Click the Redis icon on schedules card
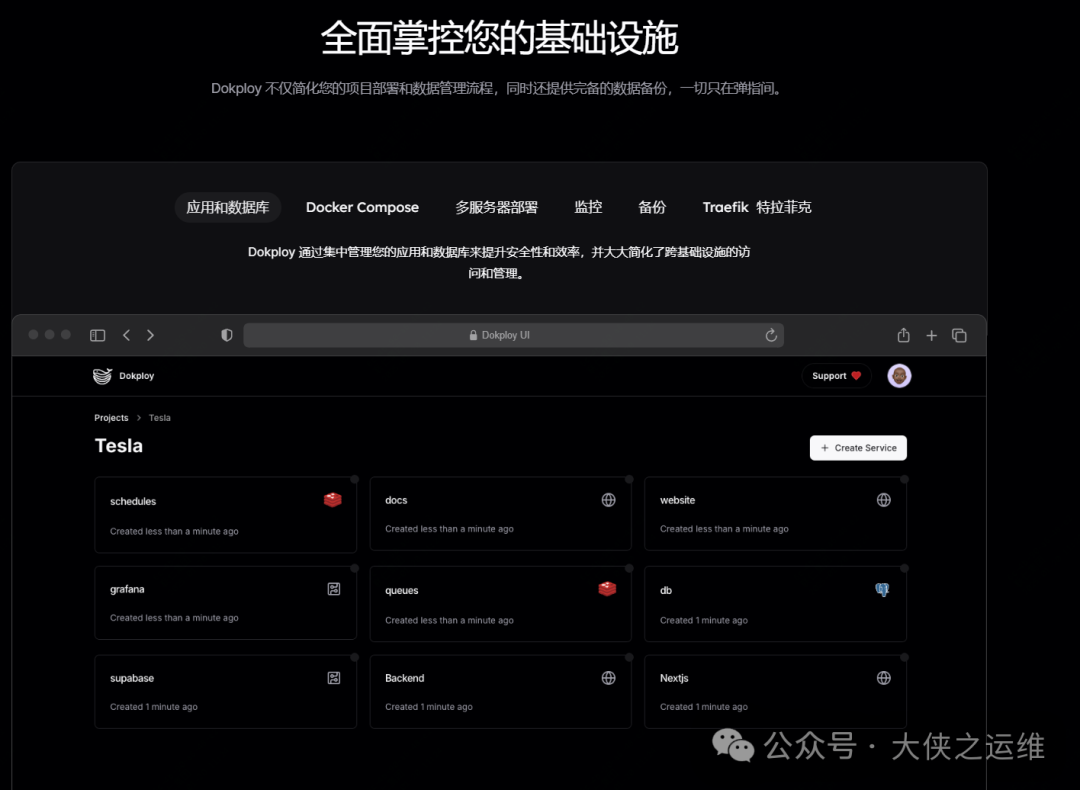The image size is (1080, 790). coord(333,499)
